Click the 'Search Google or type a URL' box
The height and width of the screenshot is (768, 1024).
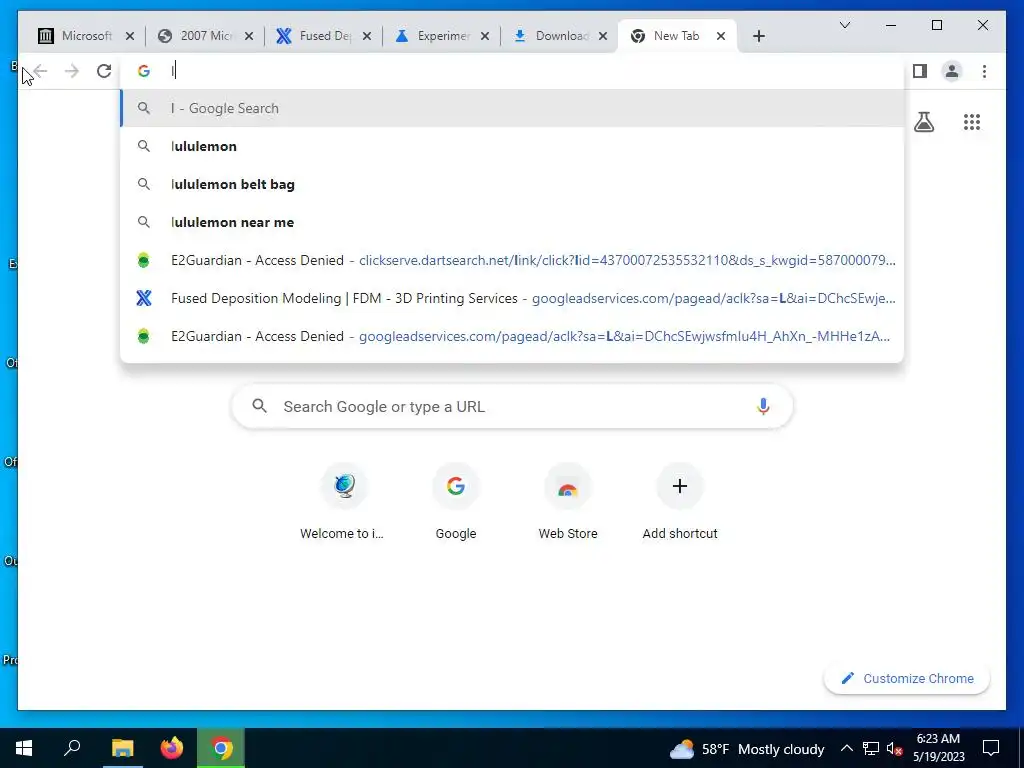(512, 406)
